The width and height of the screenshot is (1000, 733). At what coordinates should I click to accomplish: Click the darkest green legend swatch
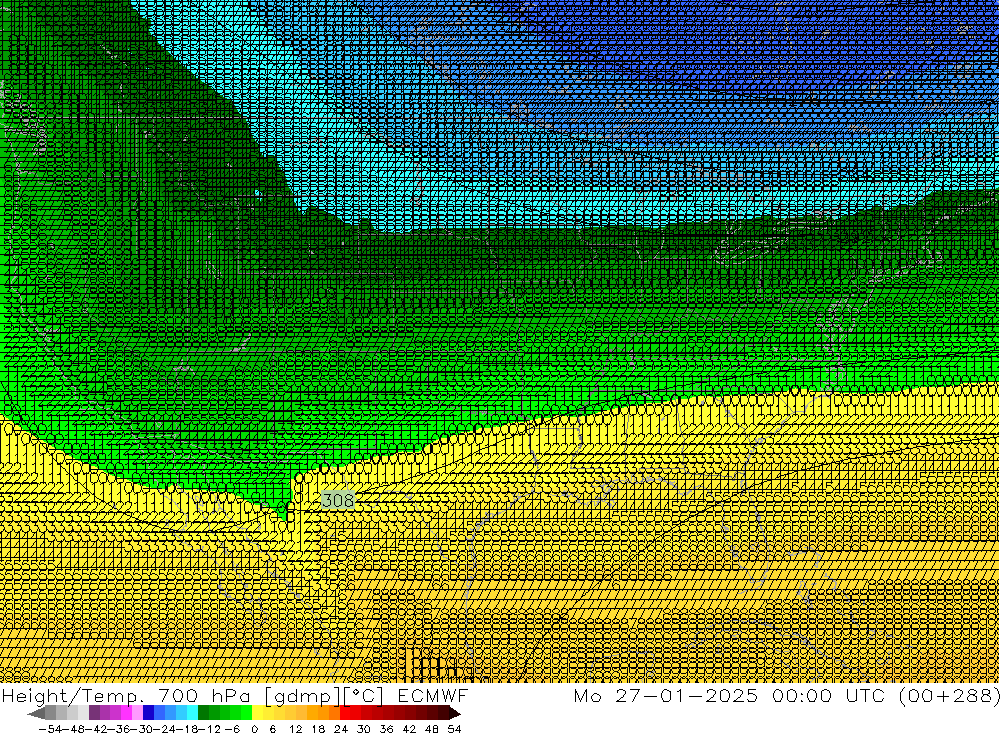tap(203, 713)
